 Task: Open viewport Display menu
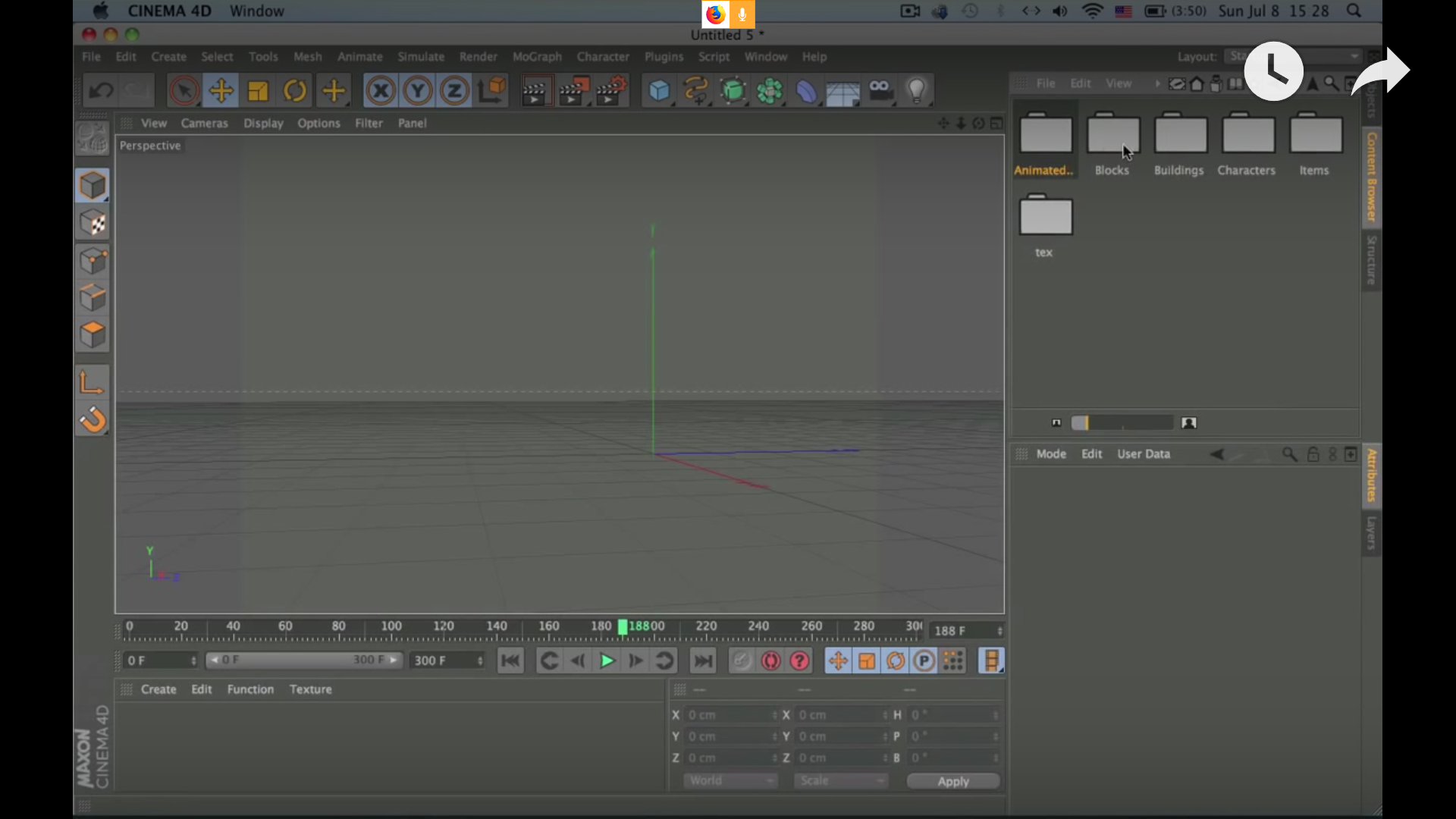coord(263,123)
